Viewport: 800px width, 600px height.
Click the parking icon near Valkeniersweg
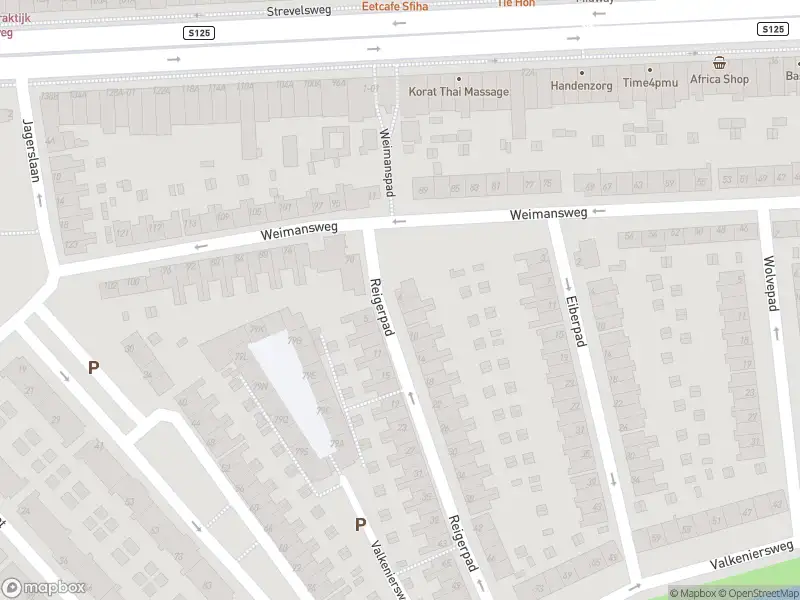(360, 524)
